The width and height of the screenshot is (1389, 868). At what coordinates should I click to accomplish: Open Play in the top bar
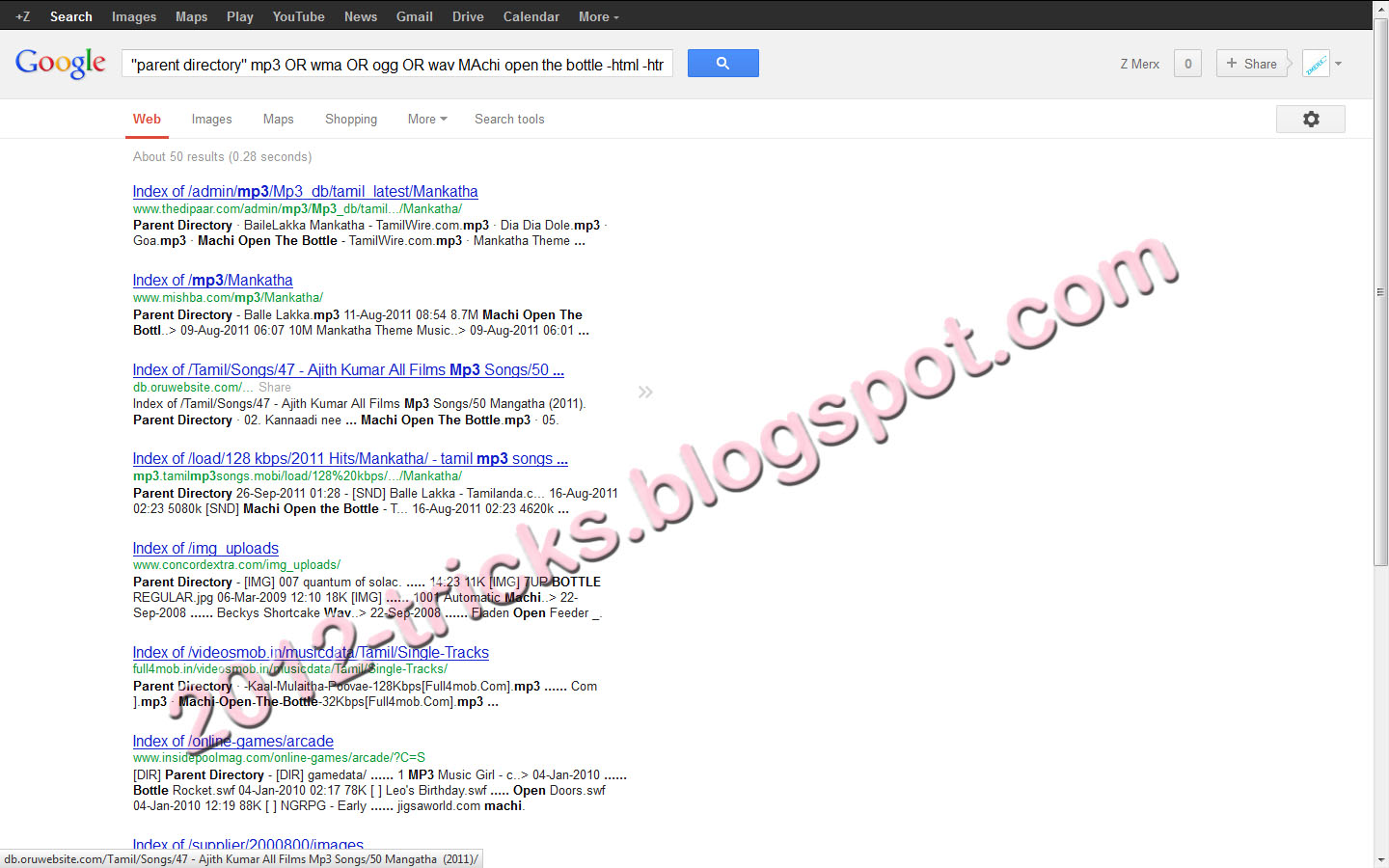click(x=240, y=16)
